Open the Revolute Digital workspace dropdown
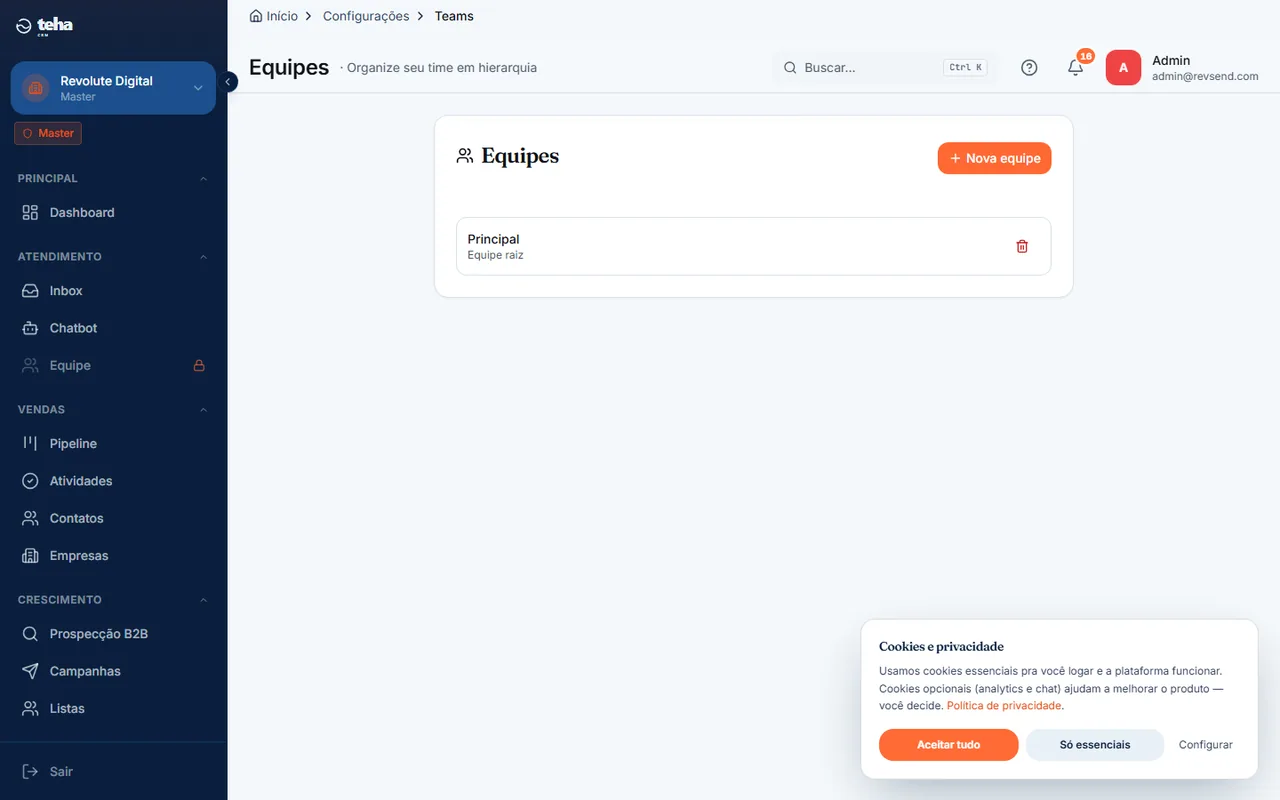Screen dimensions: 1280x800 coord(113,88)
